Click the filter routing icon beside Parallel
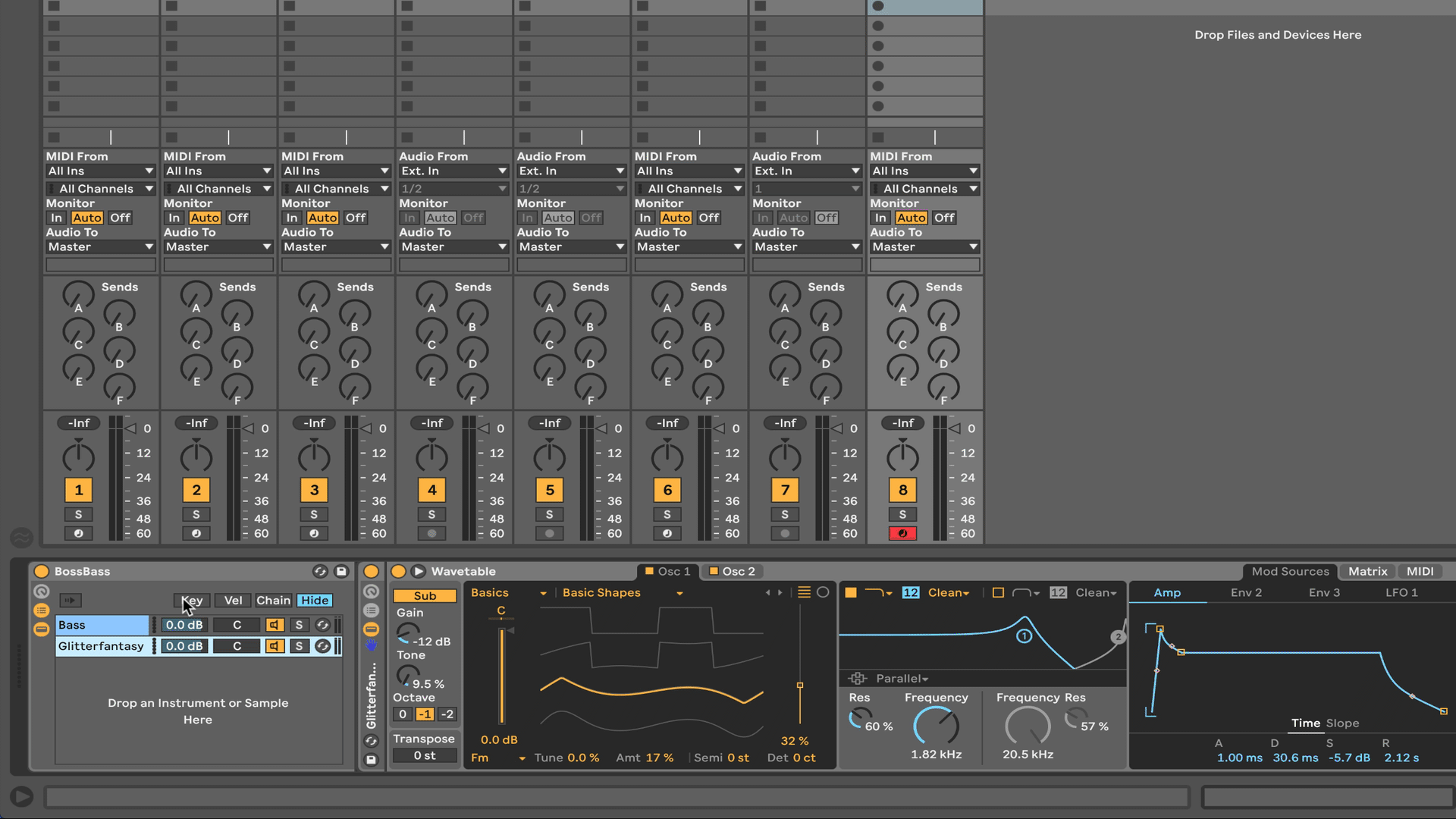This screenshot has width=1456, height=819. pos(857,678)
